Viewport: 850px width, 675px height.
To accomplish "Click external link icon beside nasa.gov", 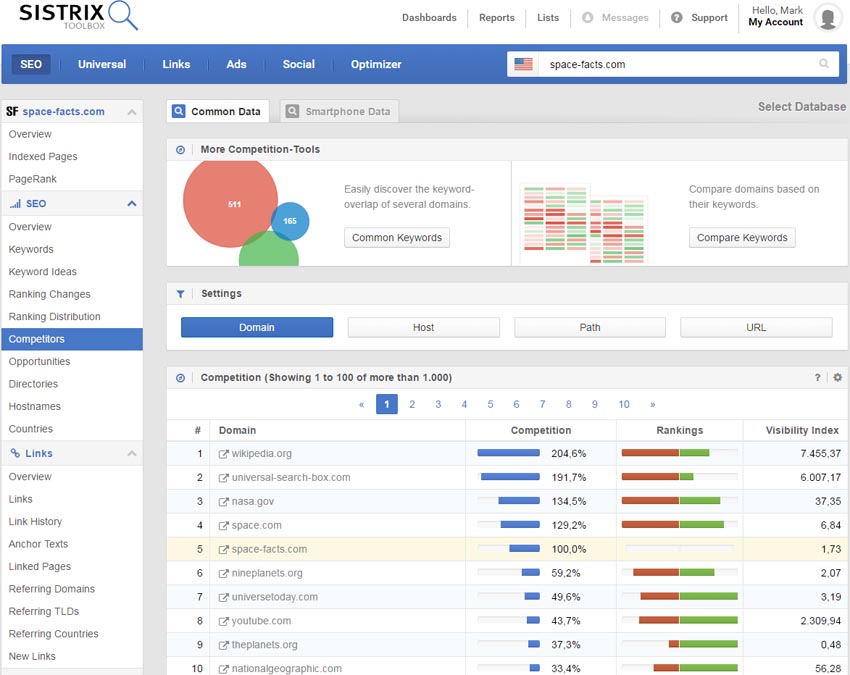I will [x=223, y=502].
